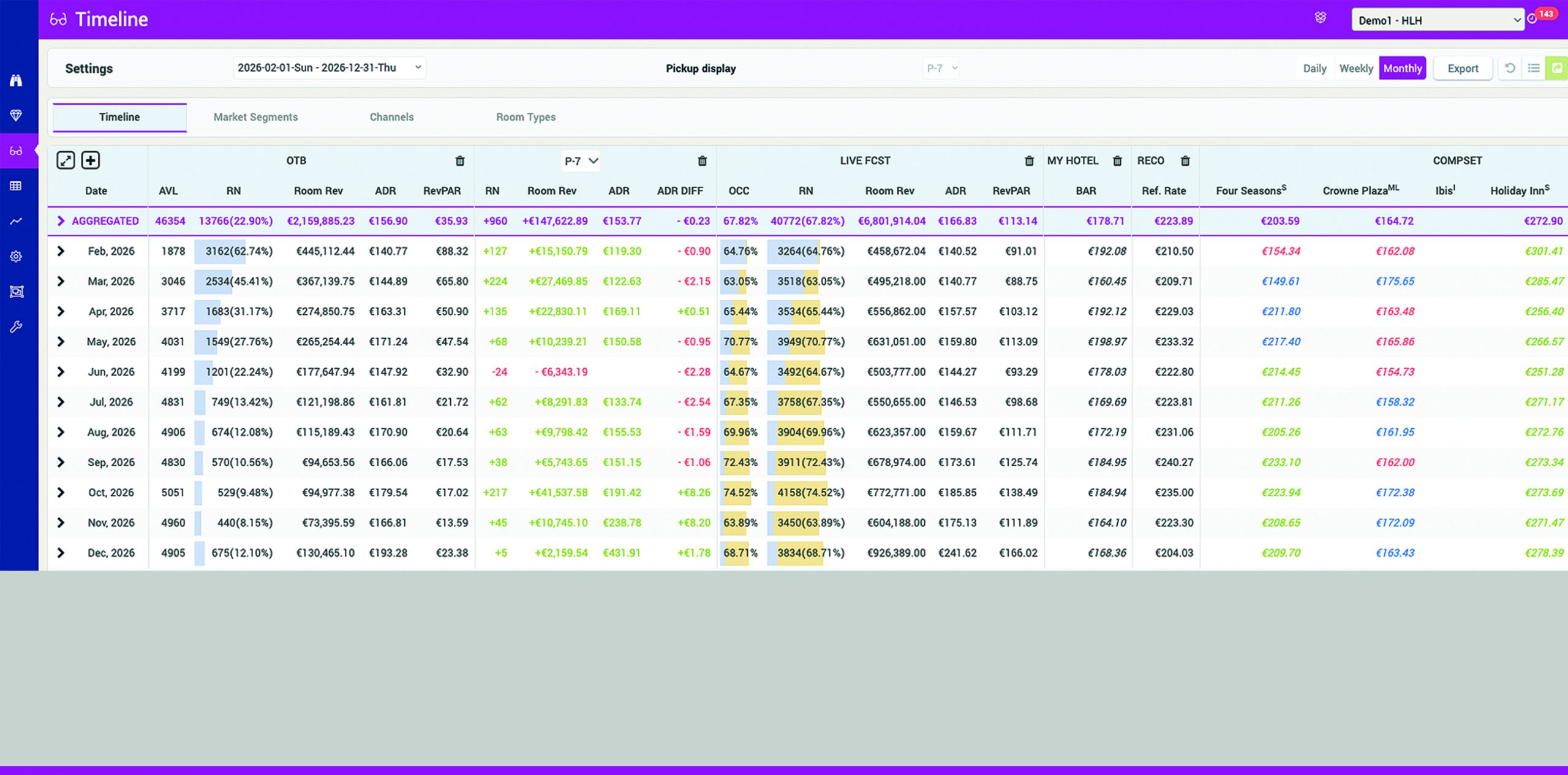1568x775 pixels.
Task: Switch to Weekly view
Action: 1356,68
